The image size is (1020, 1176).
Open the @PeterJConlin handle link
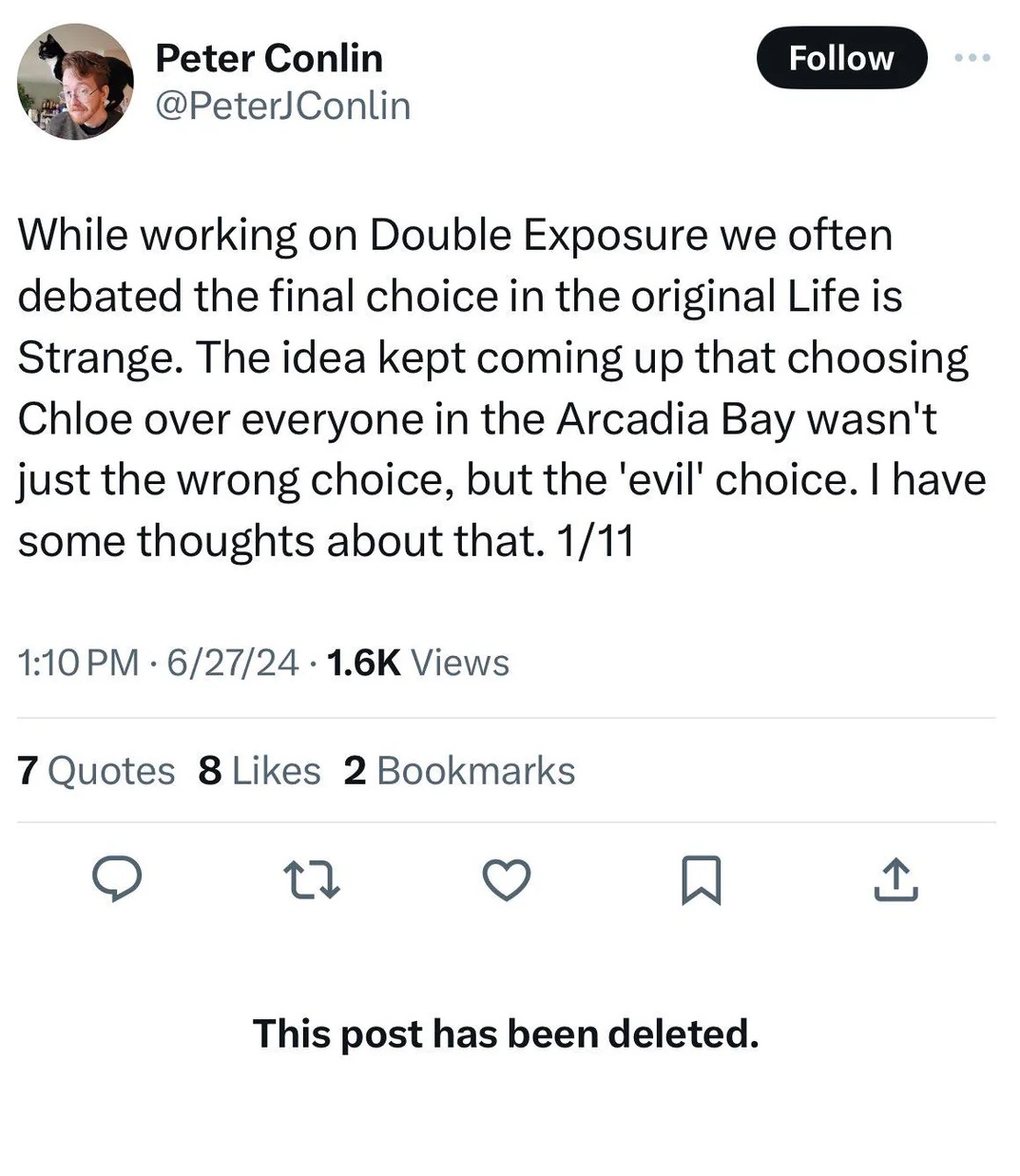coord(282,106)
